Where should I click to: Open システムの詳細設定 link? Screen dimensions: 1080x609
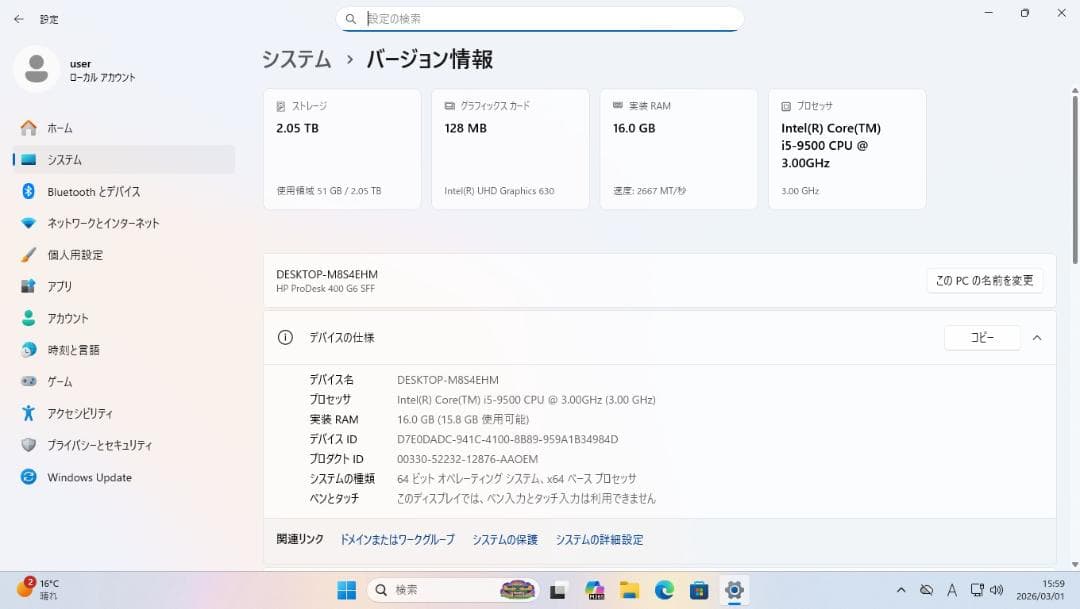[x=599, y=539]
